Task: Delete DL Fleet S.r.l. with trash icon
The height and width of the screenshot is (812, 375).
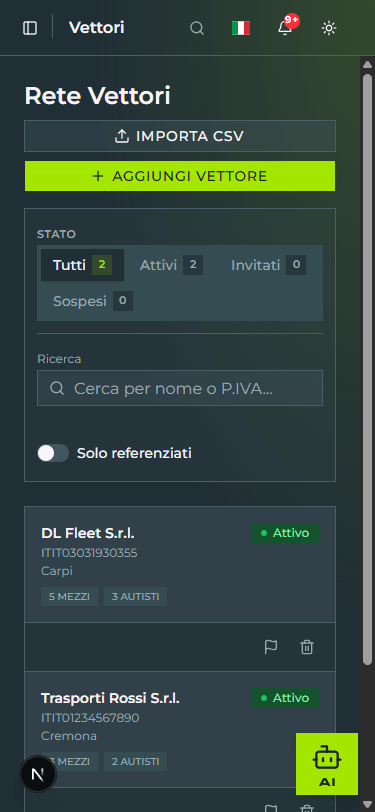Action: click(307, 647)
